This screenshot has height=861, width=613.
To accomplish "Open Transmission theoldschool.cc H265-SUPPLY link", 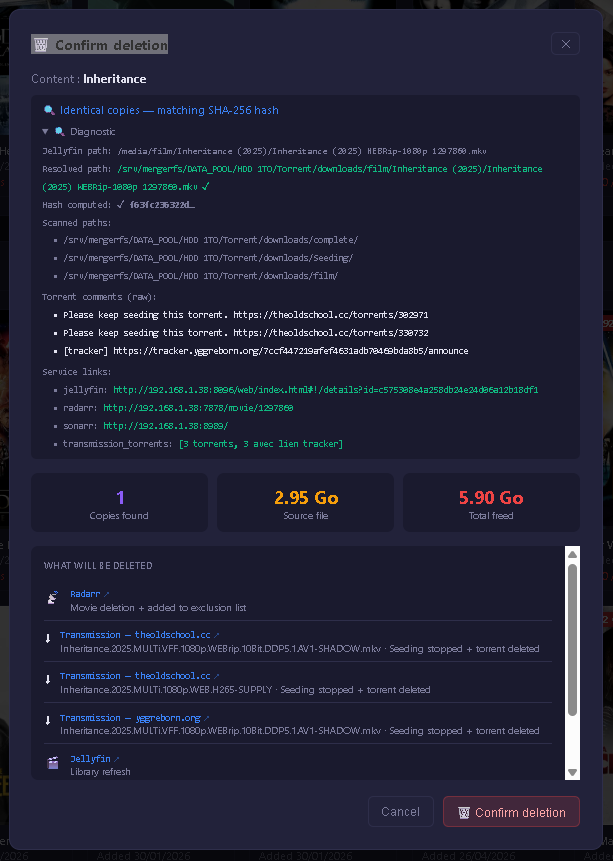I will coord(140,676).
